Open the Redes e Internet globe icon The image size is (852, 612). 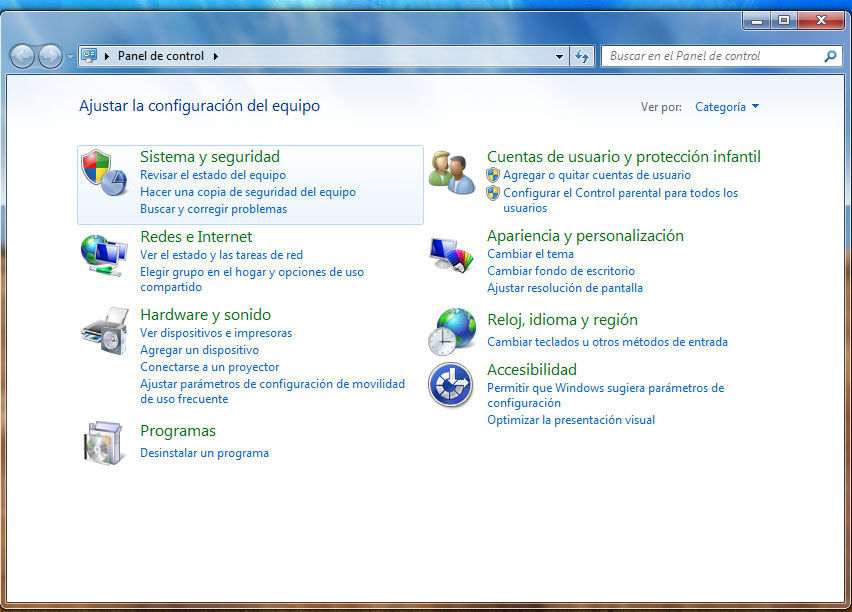click(x=104, y=255)
